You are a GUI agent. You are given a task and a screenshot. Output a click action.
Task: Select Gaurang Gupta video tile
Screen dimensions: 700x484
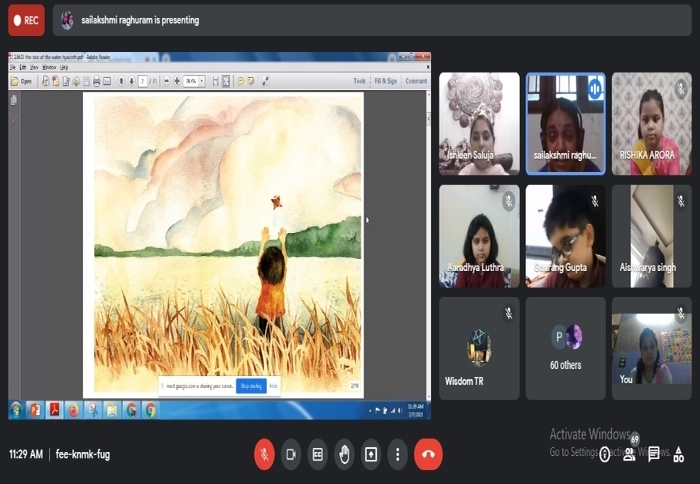[566, 236]
